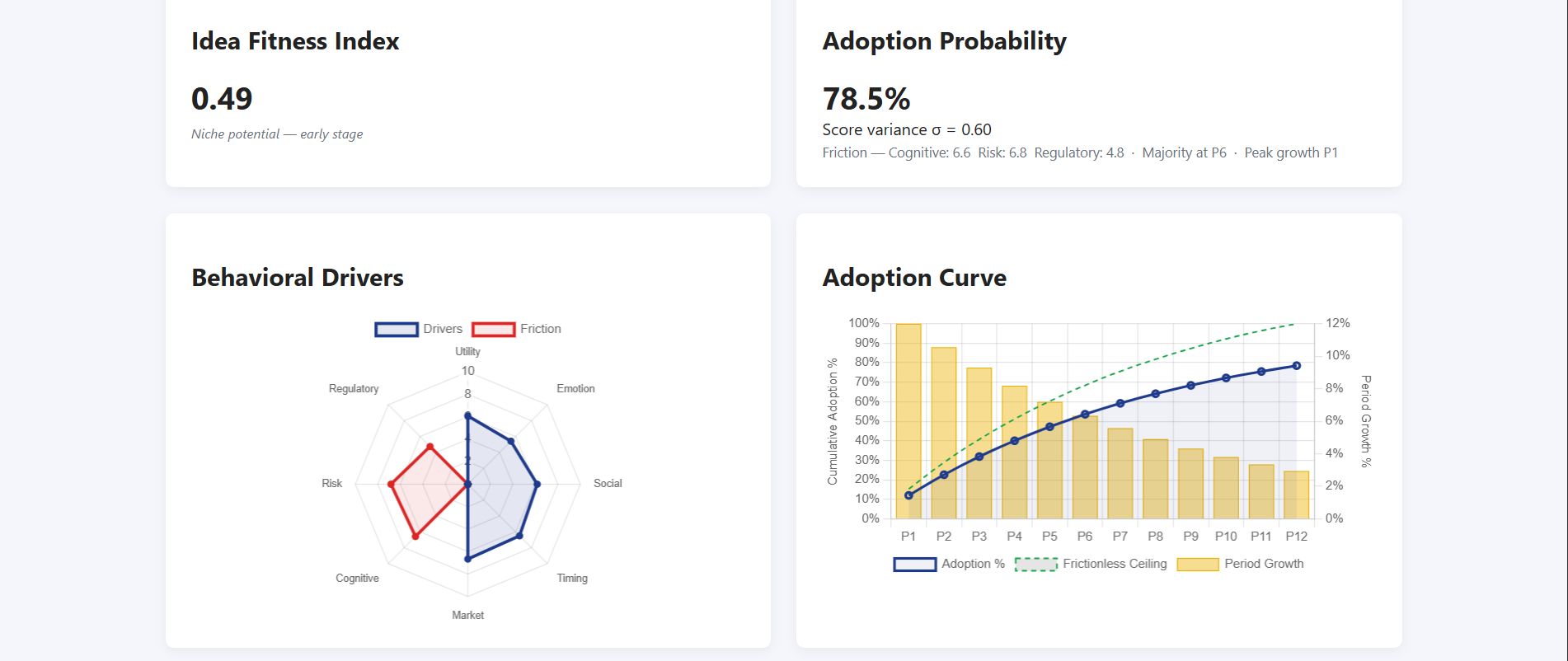Toggle the Period Growth legend item
This screenshot has height=661, width=1568.
(x=1241, y=564)
